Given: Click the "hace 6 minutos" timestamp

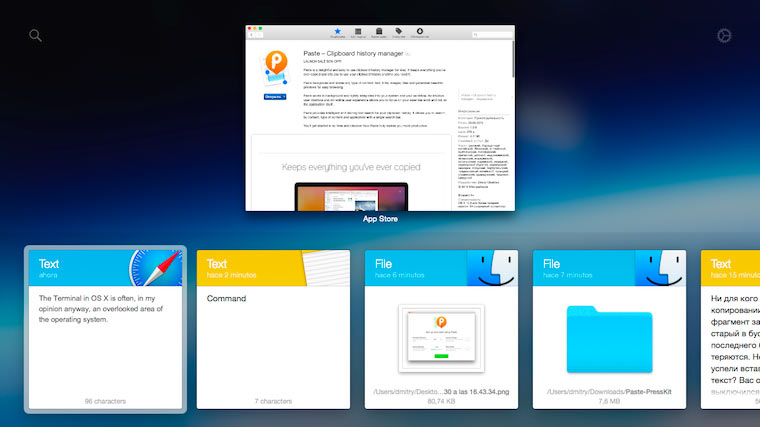Looking at the screenshot, I should [x=399, y=275].
